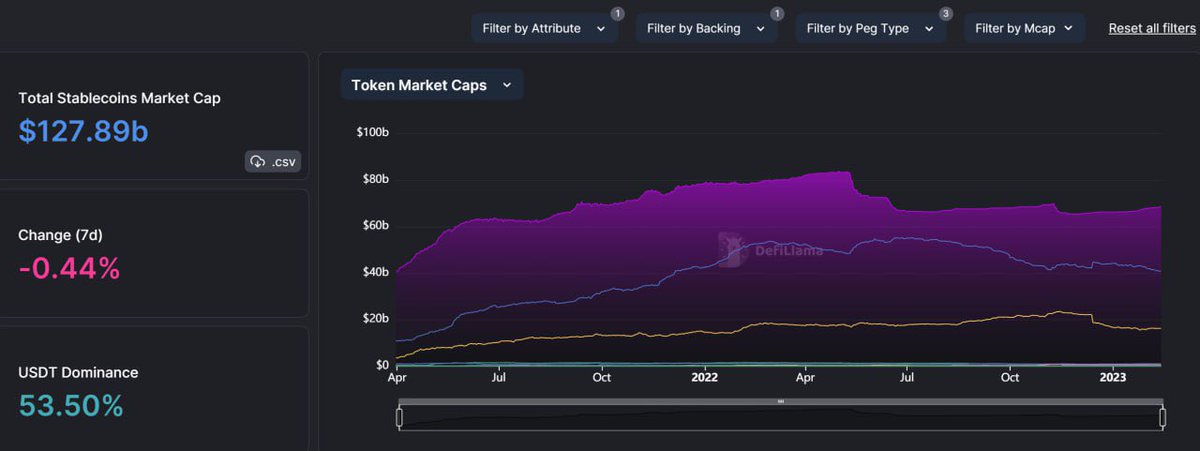Image resolution: width=1200 pixels, height=451 pixels.
Task: Click the Change (7d) label
Action: pyautogui.click(x=60, y=235)
